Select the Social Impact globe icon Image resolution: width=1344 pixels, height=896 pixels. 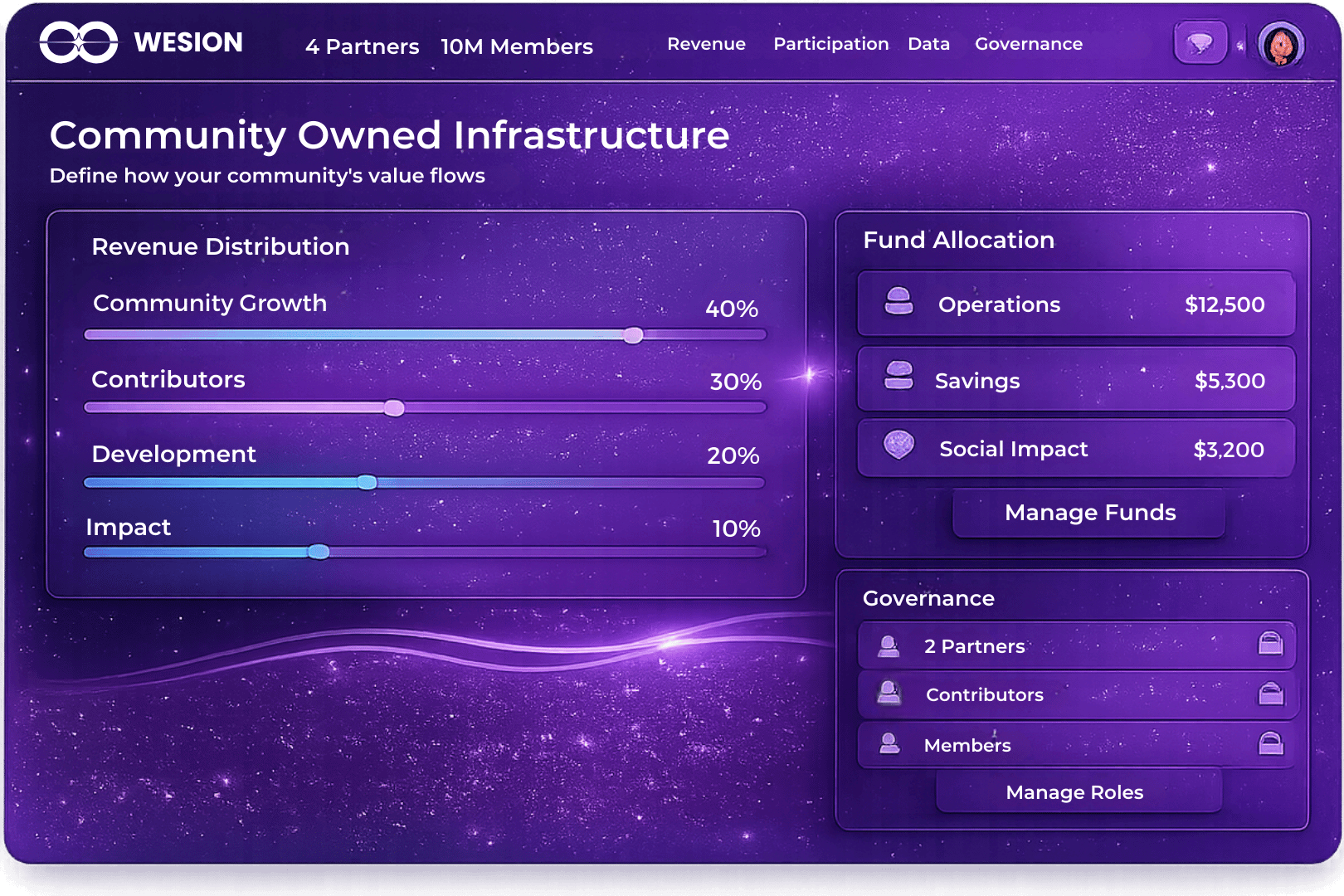[898, 448]
